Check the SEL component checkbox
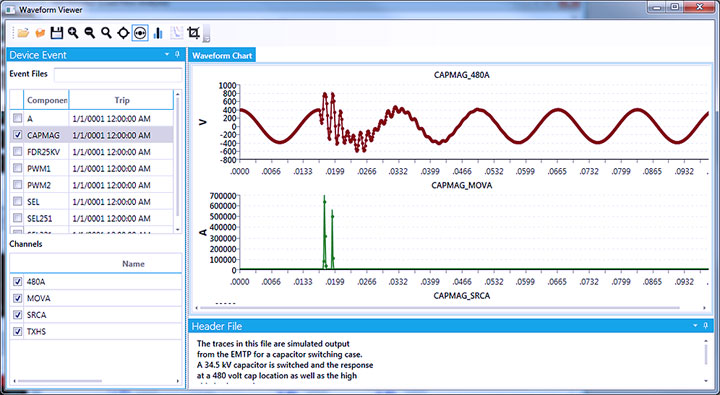 coord(17,201)
